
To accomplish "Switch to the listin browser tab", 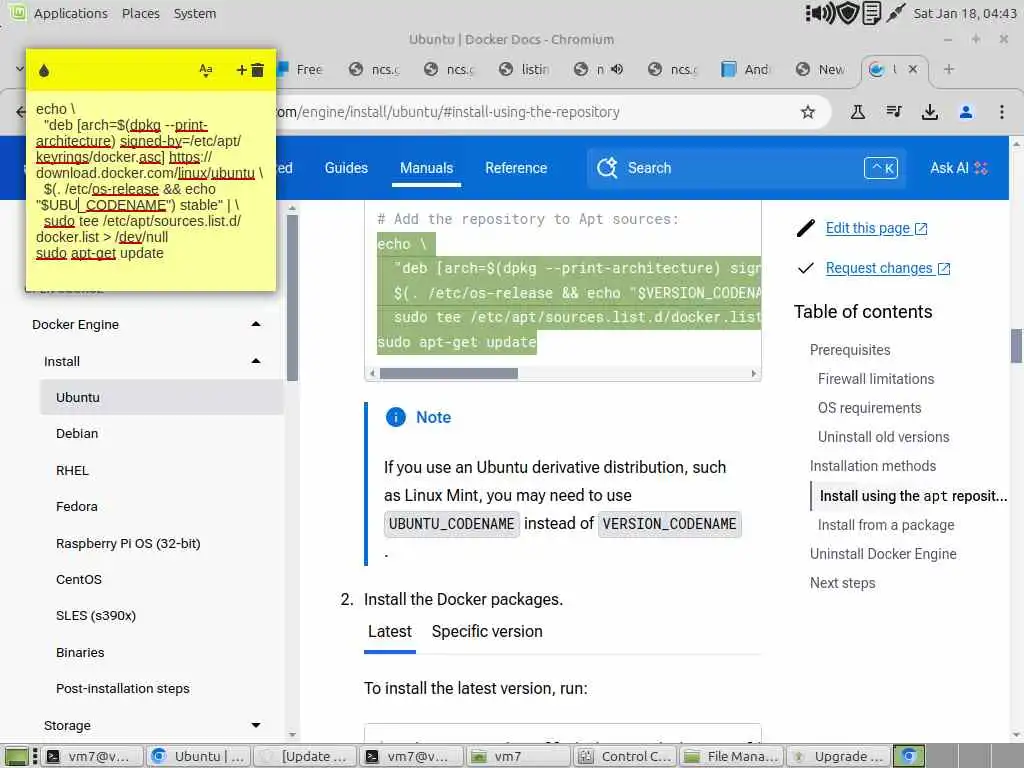I will coord(524,69).
